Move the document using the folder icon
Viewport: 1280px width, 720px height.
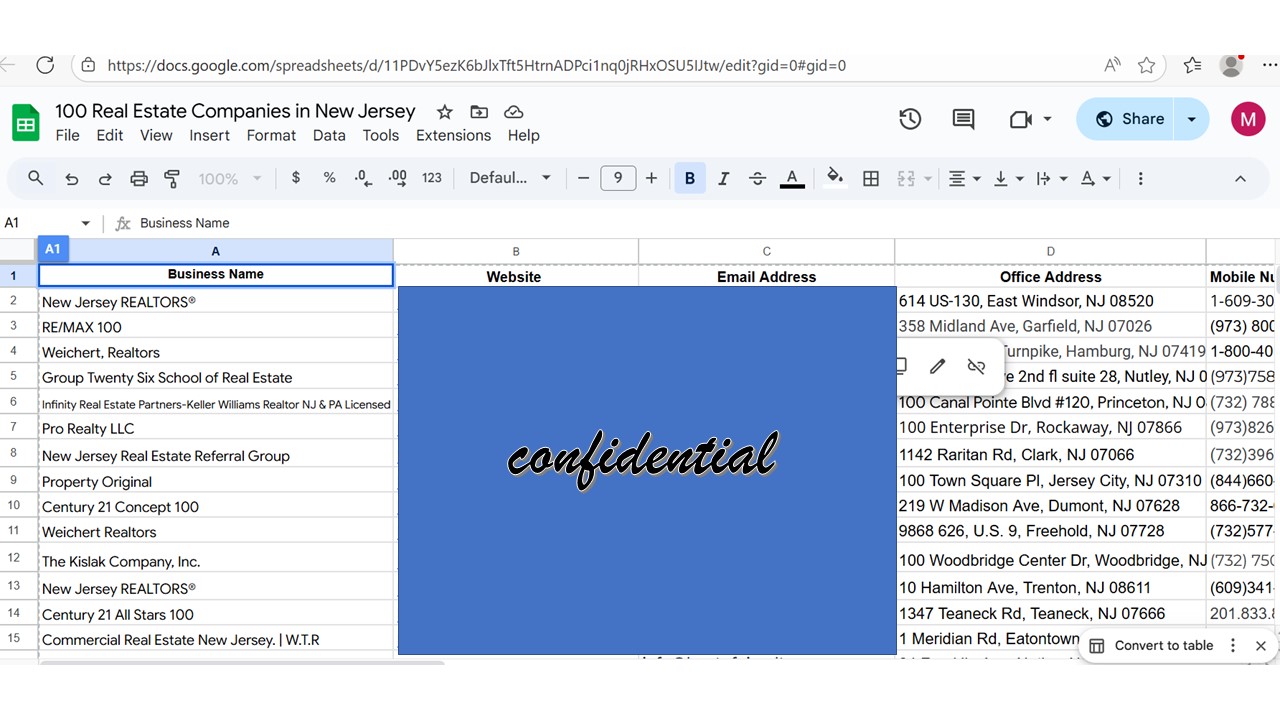479,112
